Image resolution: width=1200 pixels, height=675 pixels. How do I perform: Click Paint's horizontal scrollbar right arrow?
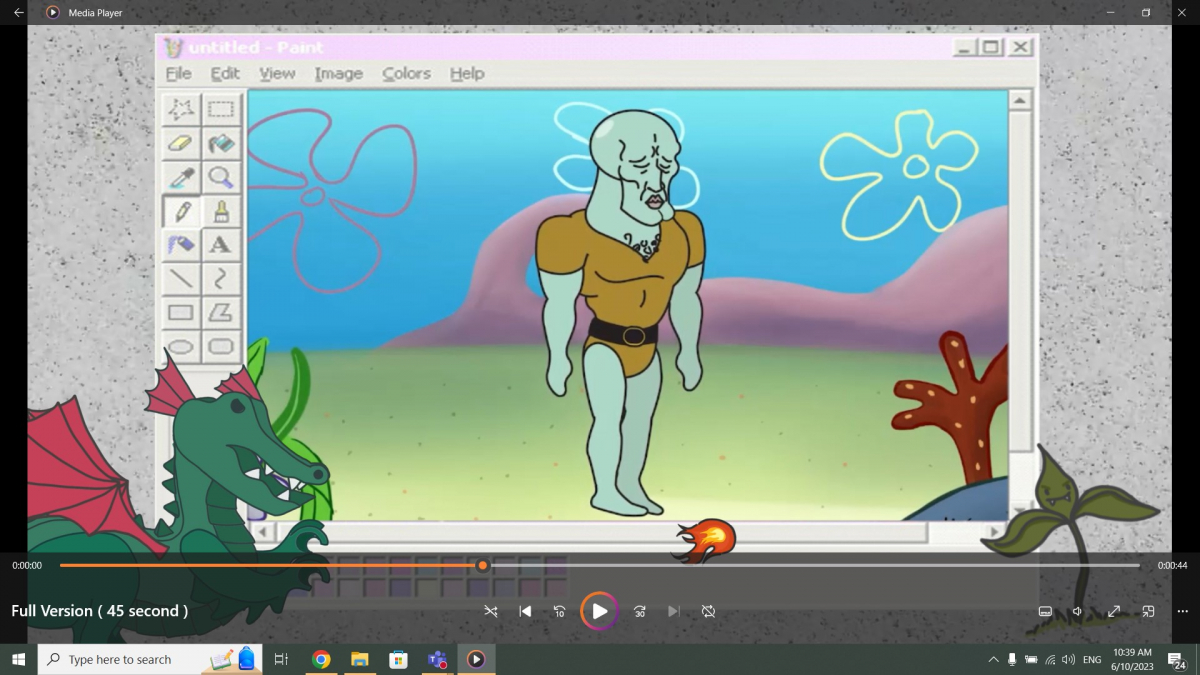994,531
